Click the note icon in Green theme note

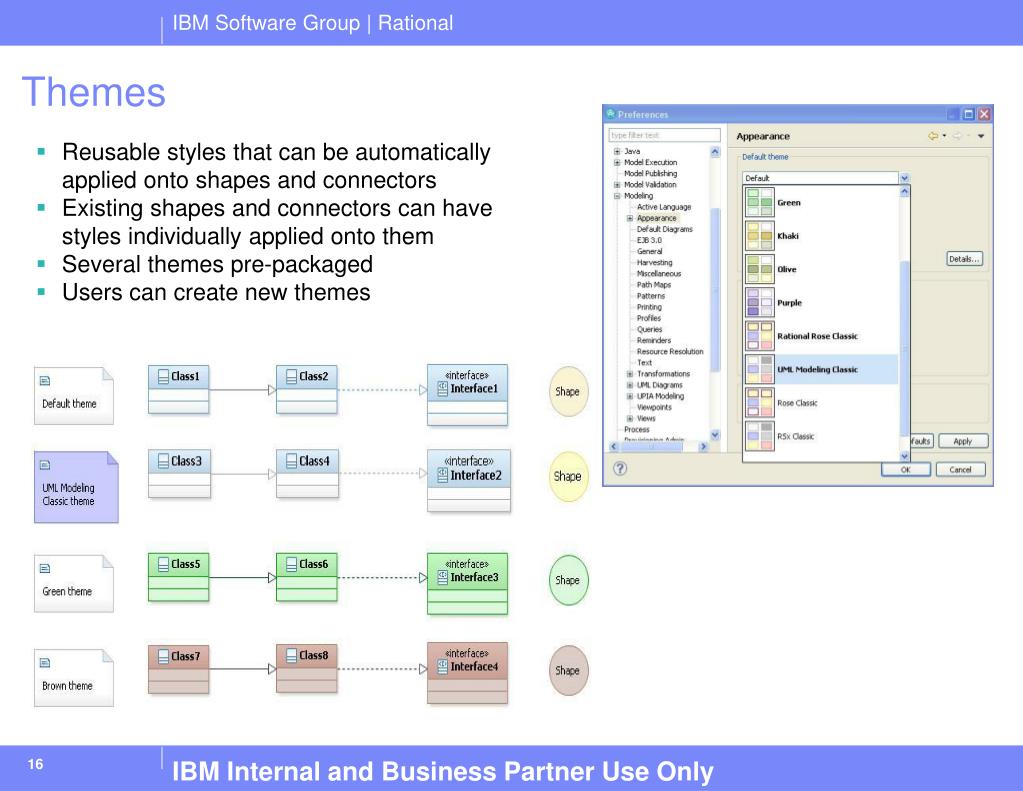pyautogui.click(x=45, y=568)
